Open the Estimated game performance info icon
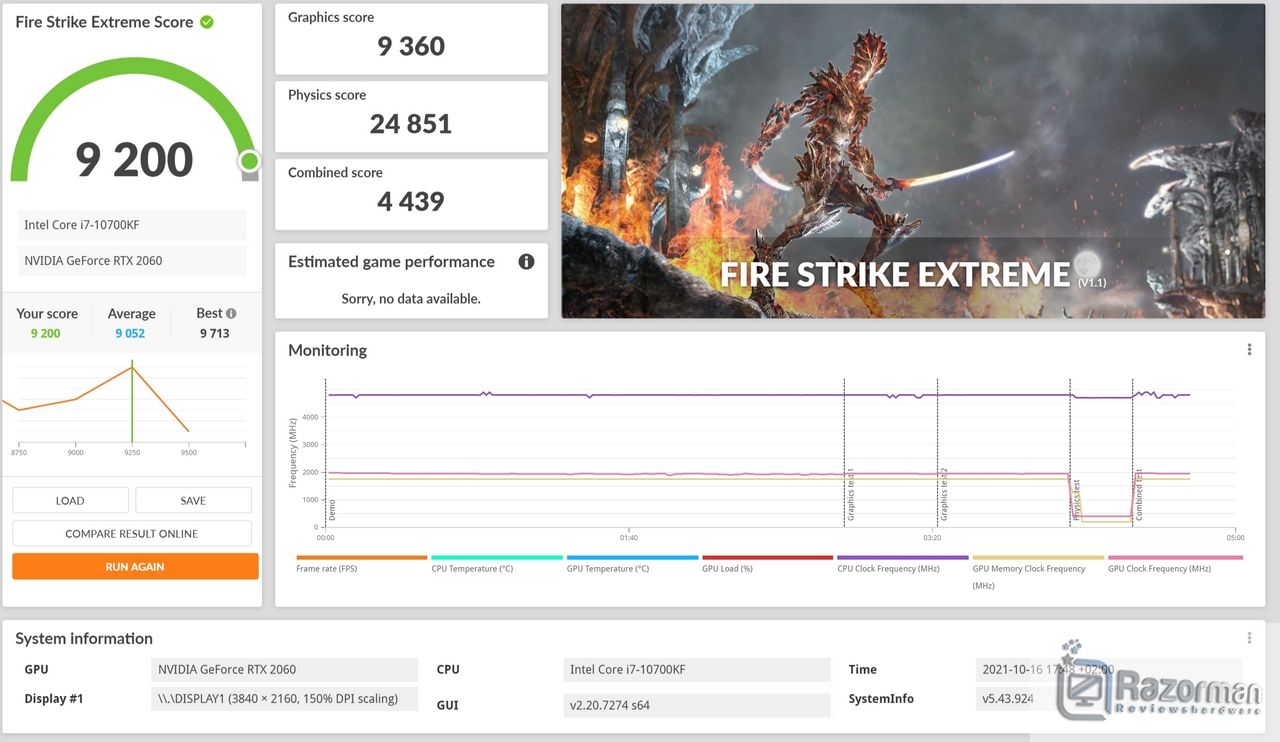 click(526, 262)
